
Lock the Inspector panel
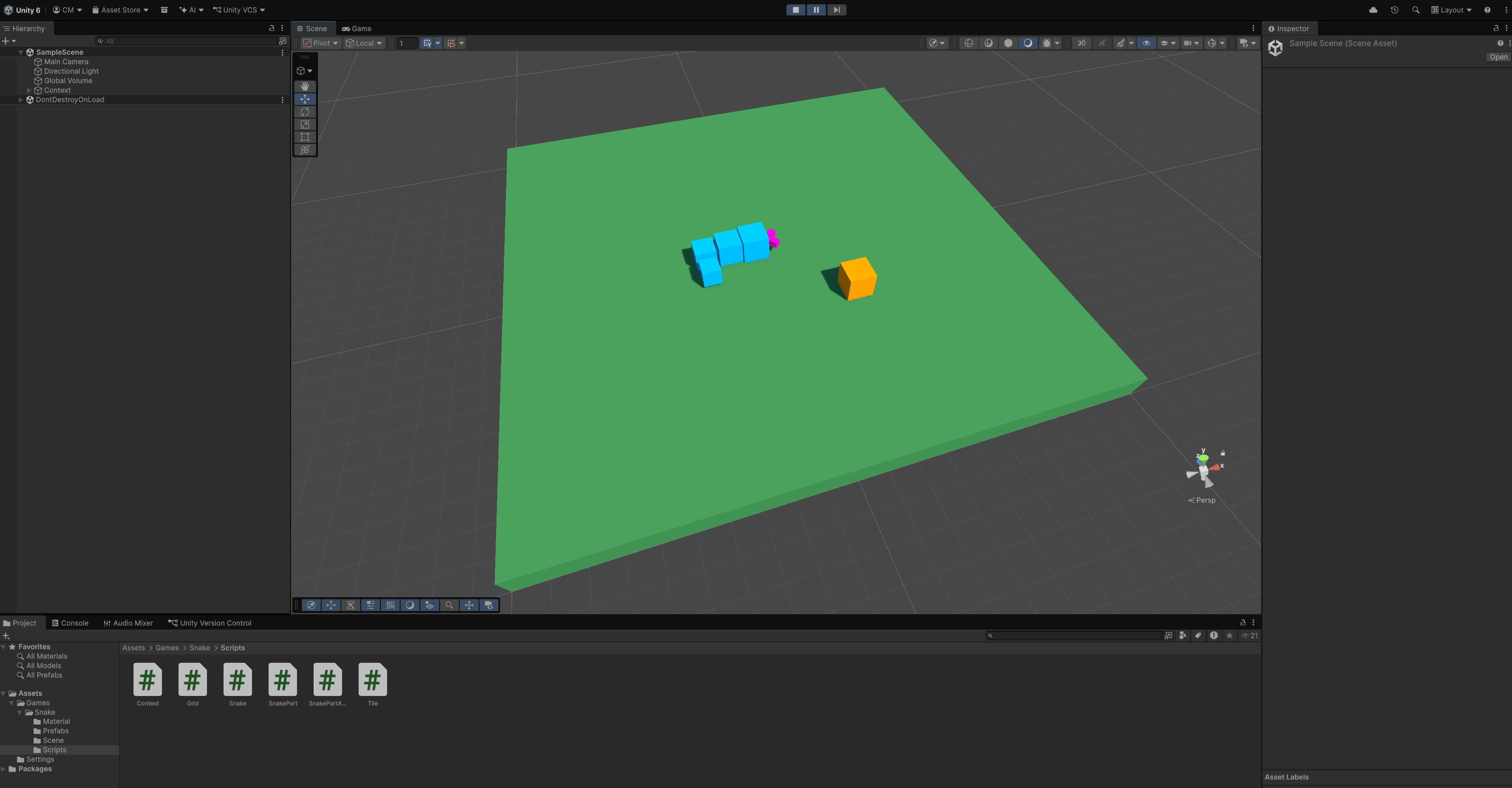(1495, 28)
